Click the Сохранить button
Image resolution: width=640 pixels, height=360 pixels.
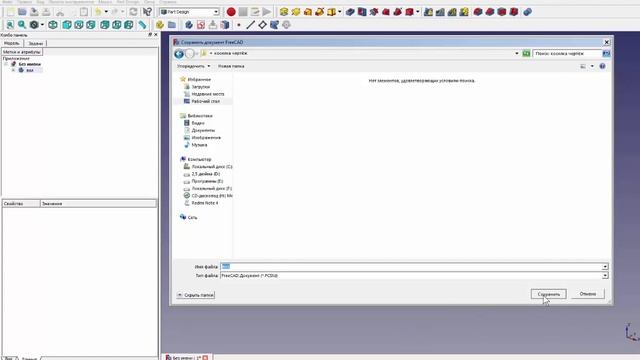click(549, 294)
